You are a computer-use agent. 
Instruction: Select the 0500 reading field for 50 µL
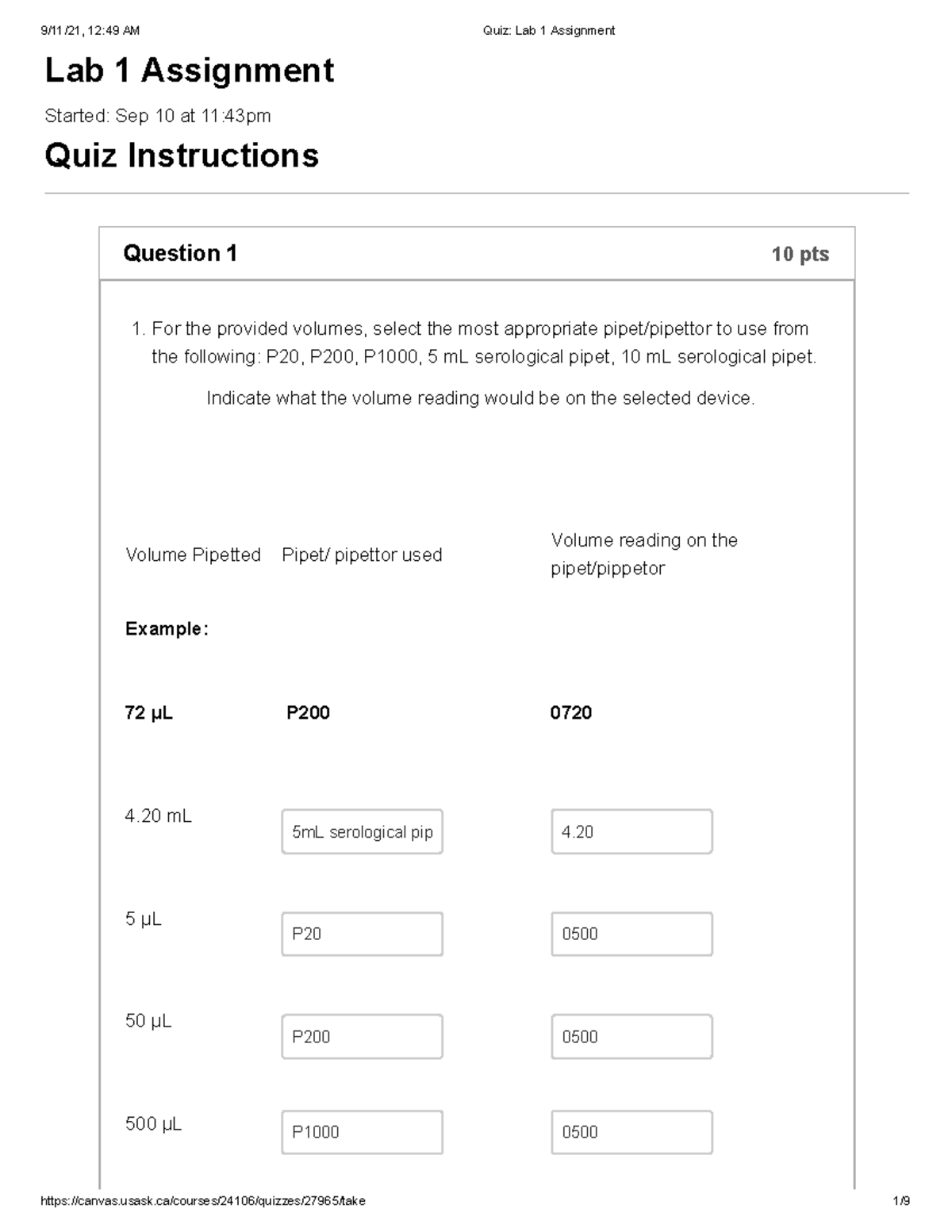631,1035
